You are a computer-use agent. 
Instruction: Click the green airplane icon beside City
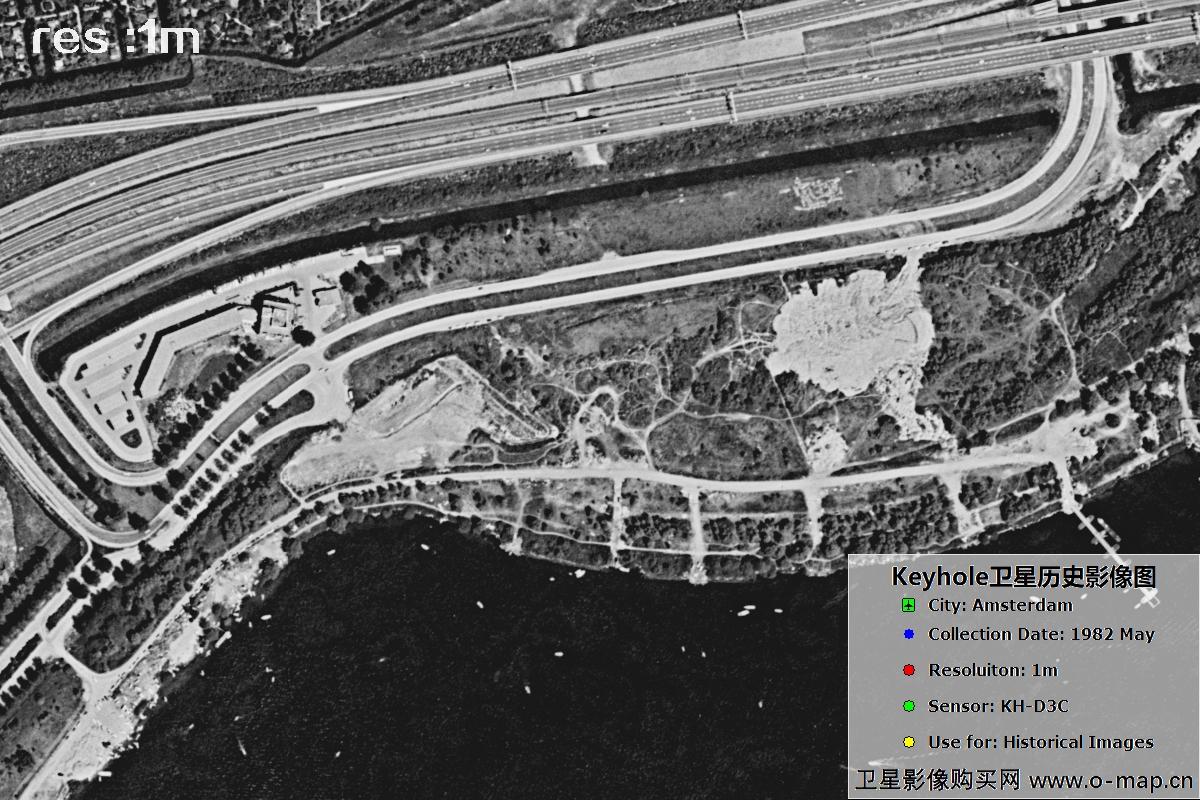point(908,605)
